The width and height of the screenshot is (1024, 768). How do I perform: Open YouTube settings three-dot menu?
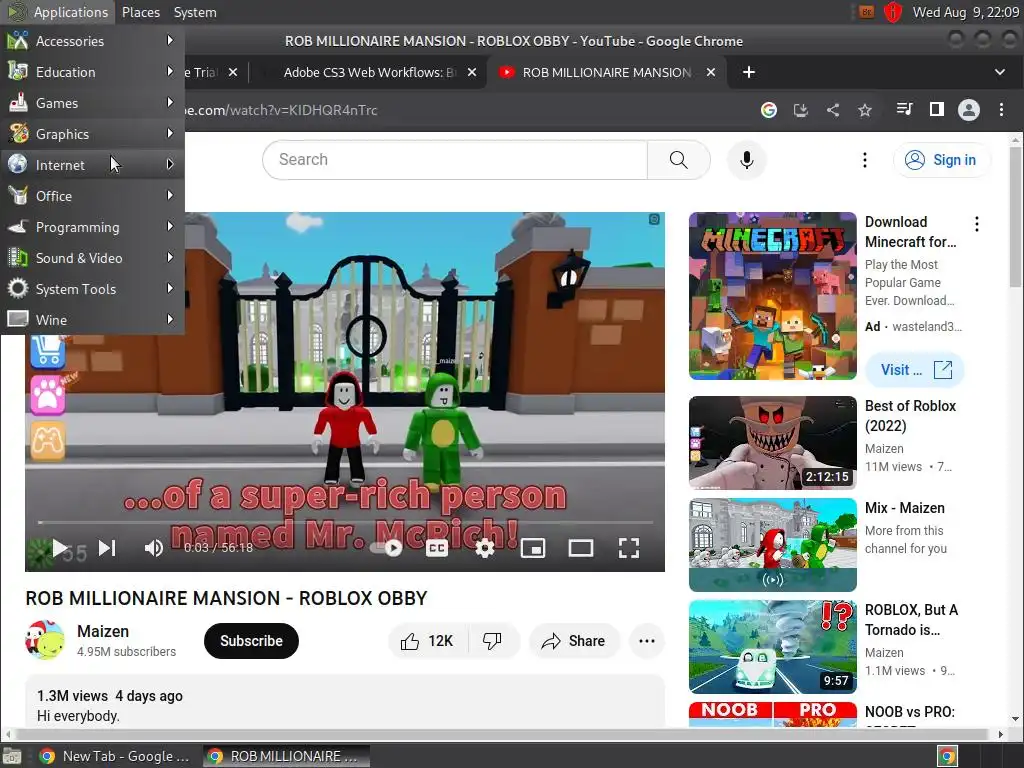pyautogui.click(x=865, y=160)
